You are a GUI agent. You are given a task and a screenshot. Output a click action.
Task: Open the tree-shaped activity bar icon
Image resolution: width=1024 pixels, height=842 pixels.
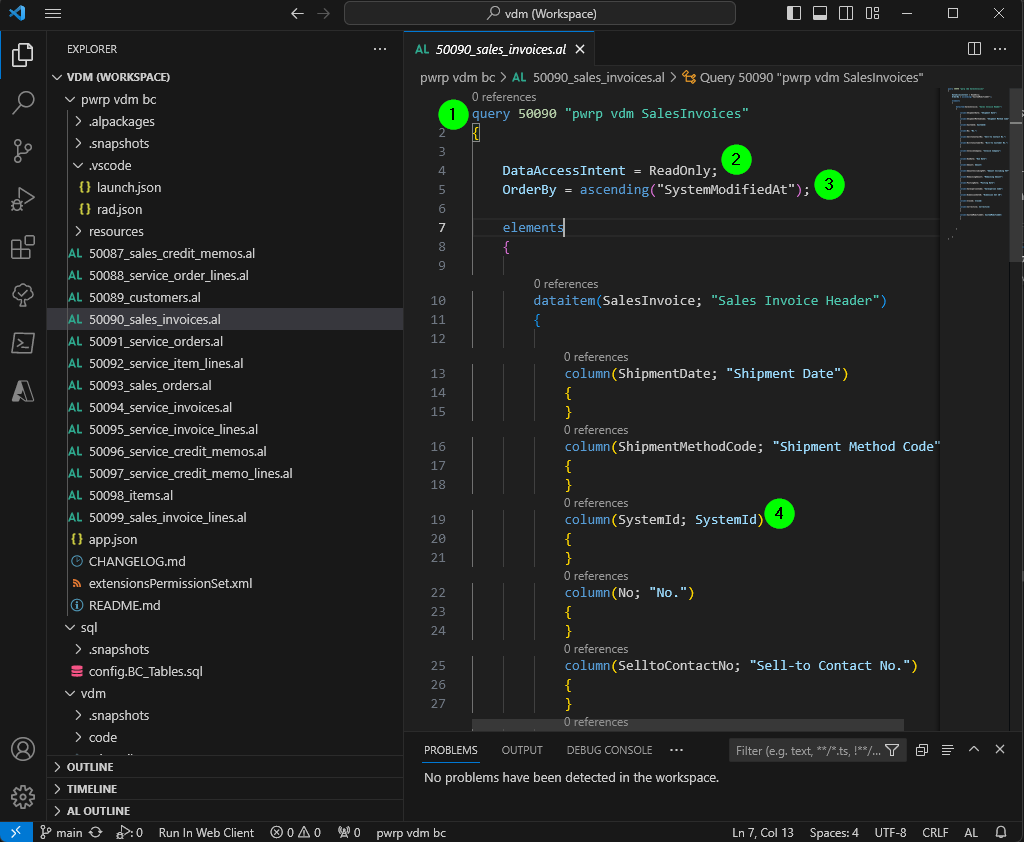point(23,295)
